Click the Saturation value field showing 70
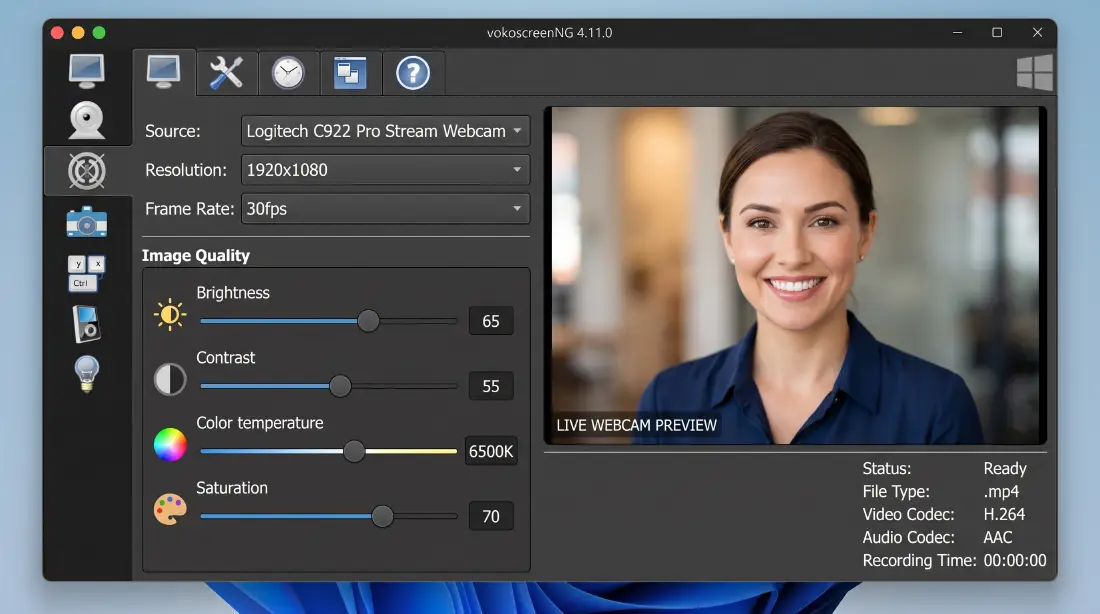 491,516
